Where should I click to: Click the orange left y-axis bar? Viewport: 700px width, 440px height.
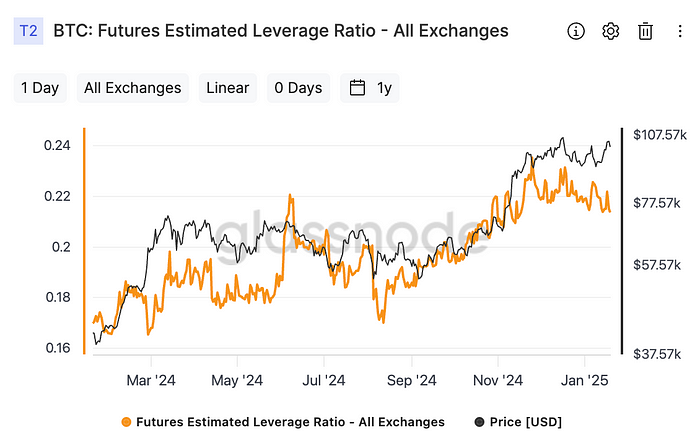pyautogui.click(x=84, y=241)
